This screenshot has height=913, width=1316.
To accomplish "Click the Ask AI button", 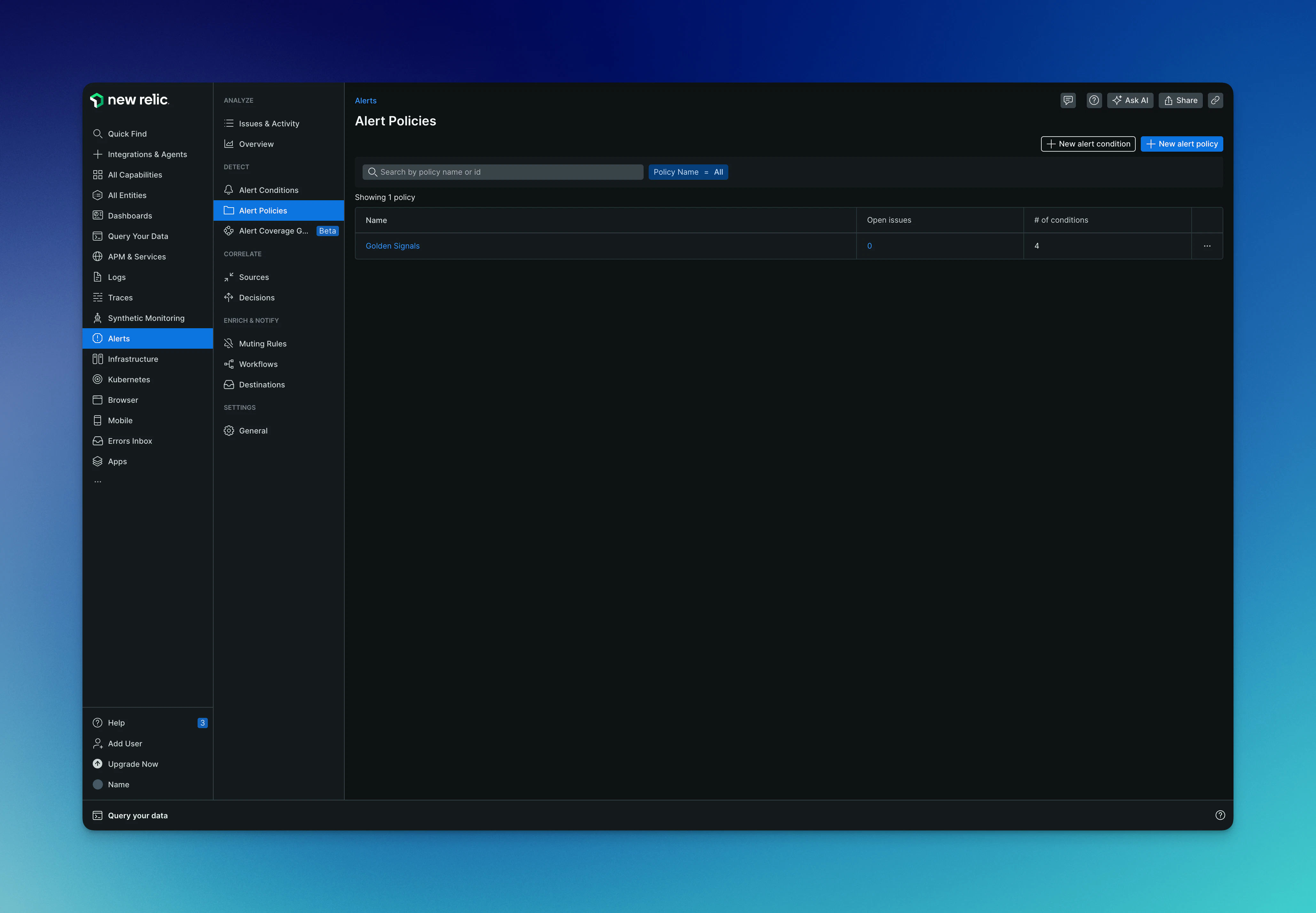I will 1130,100.
